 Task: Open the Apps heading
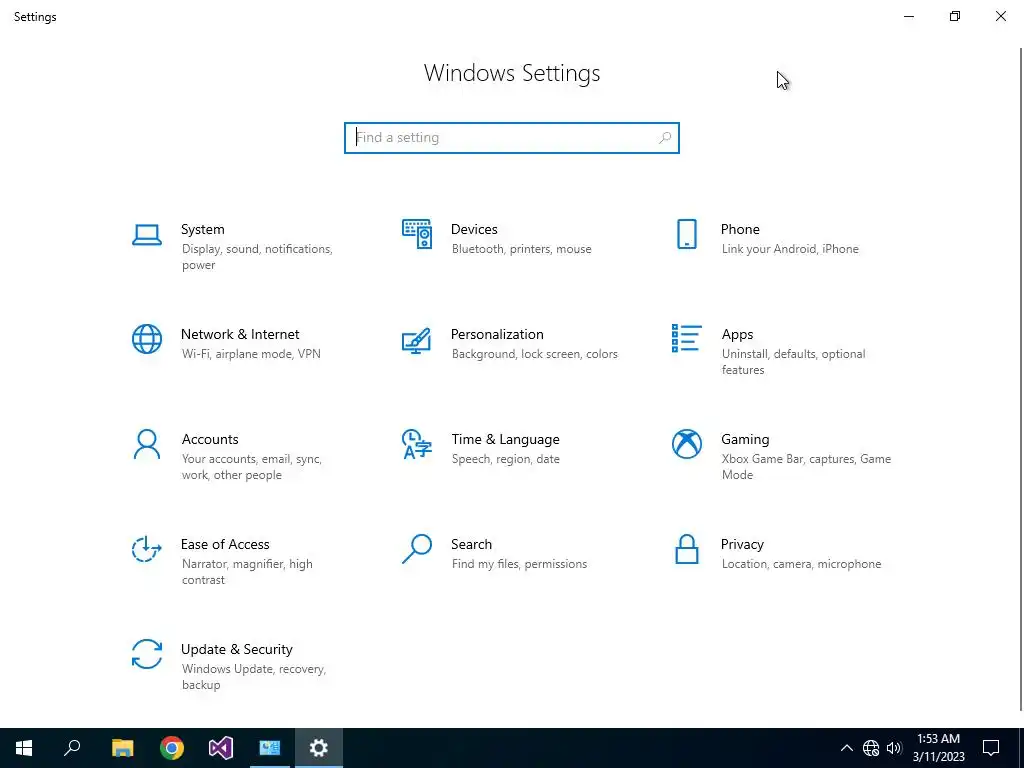737,334
